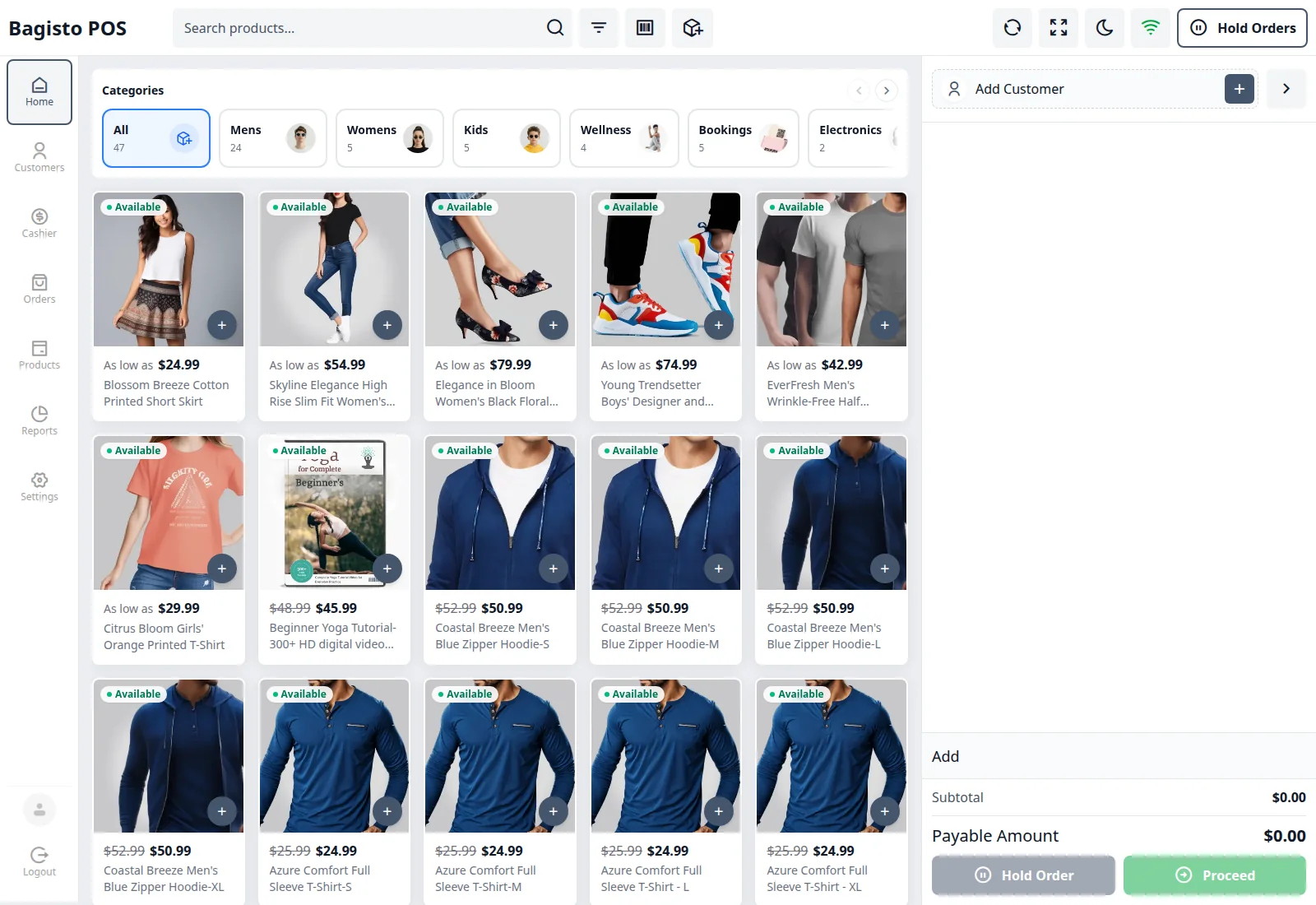Click the Add Customer field
Screen dimensions: 1316x905
1096,89
